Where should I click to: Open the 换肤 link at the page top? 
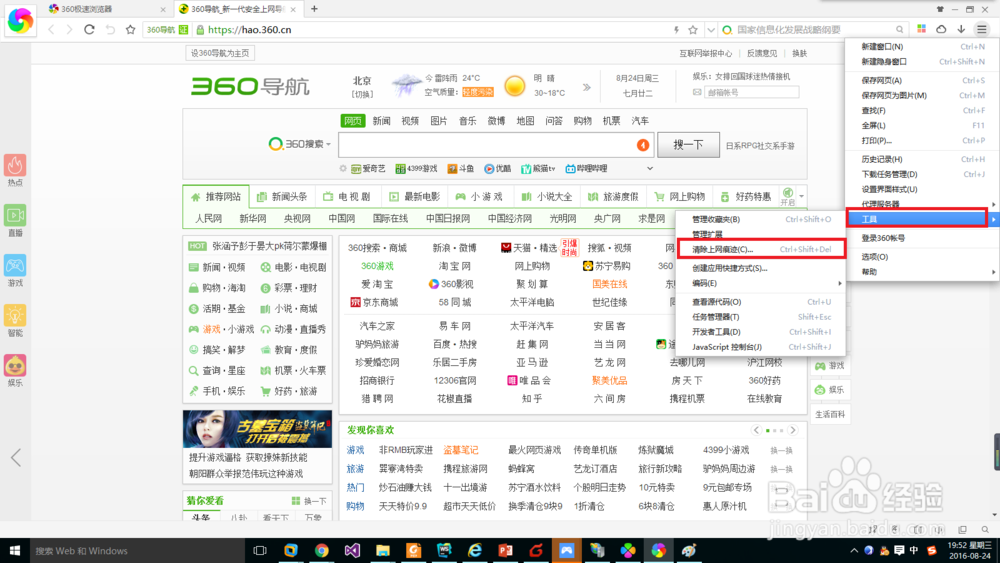(x=800, y=54)
